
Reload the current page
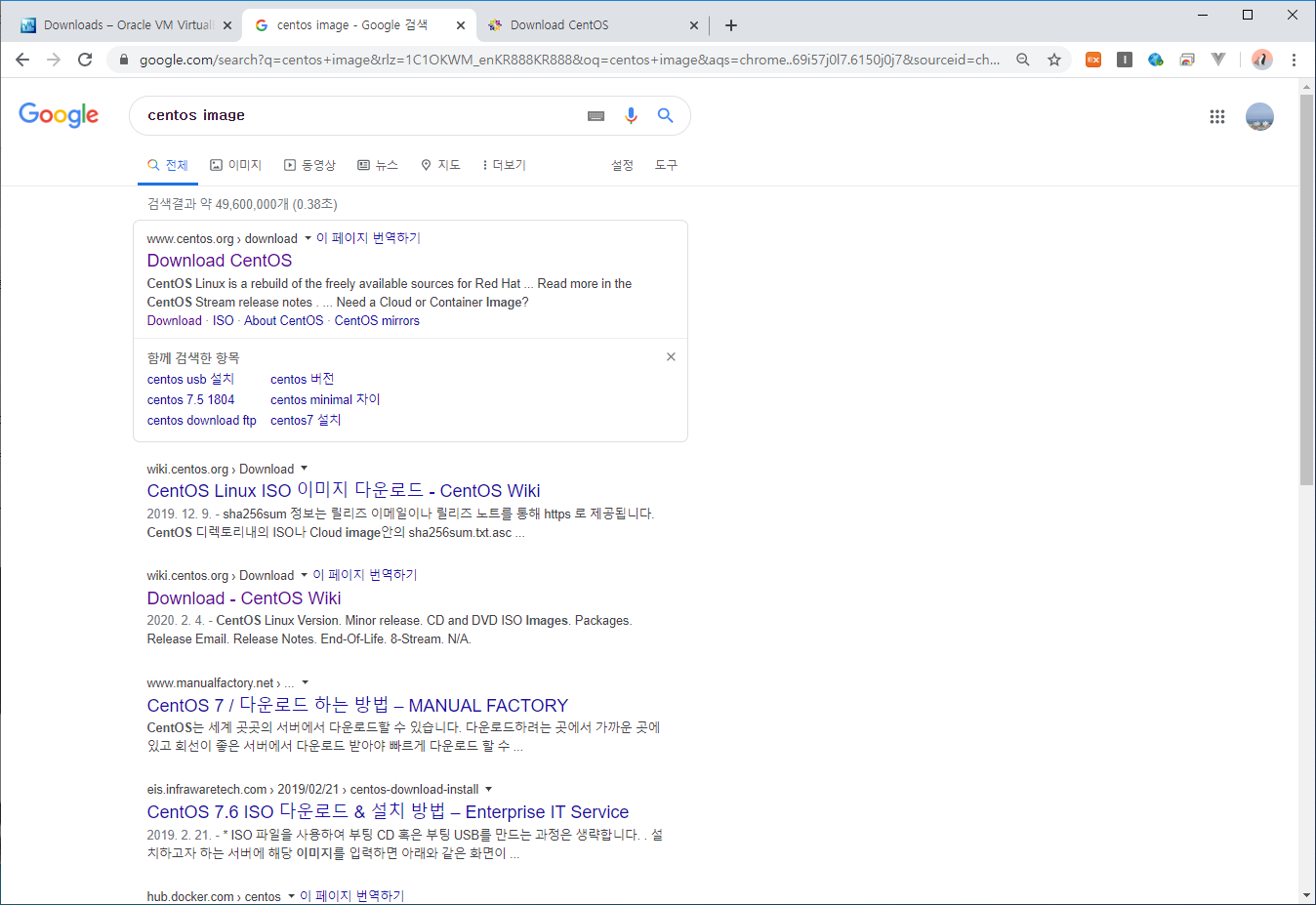point(85,60)
